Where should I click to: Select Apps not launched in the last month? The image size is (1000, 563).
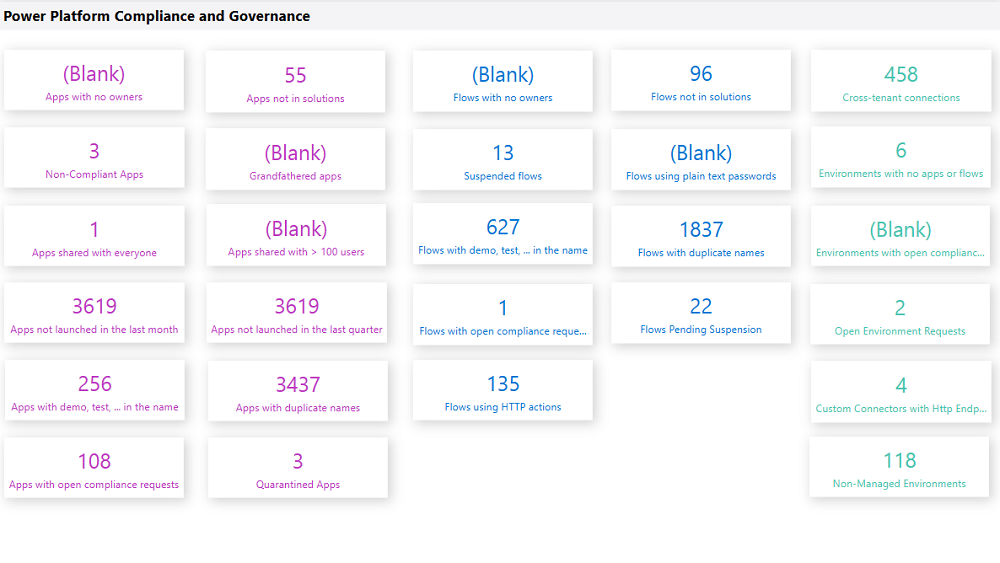pos(94,312)
